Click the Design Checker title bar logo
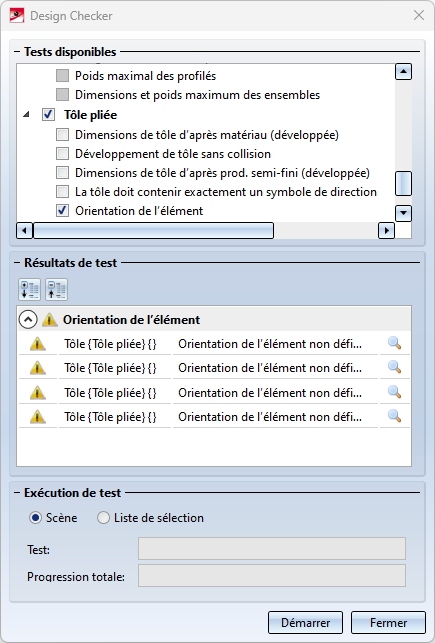435x643 pixels. click(17, 16)
